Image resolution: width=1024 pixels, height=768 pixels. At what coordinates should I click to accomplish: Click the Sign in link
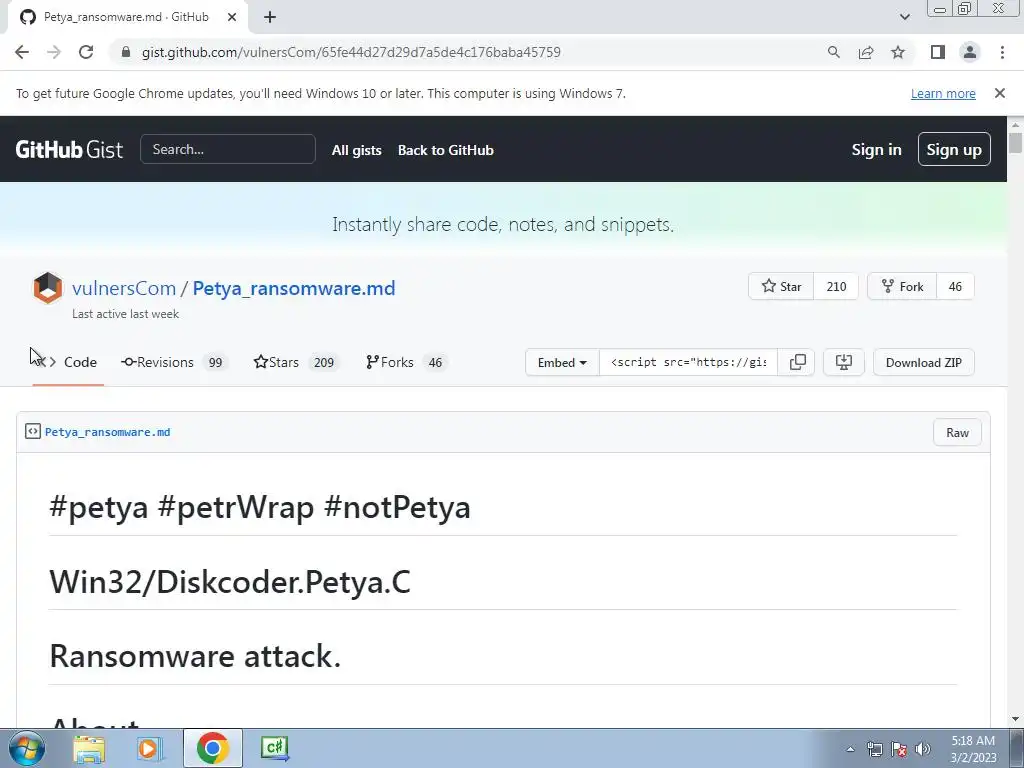[876, 150]
